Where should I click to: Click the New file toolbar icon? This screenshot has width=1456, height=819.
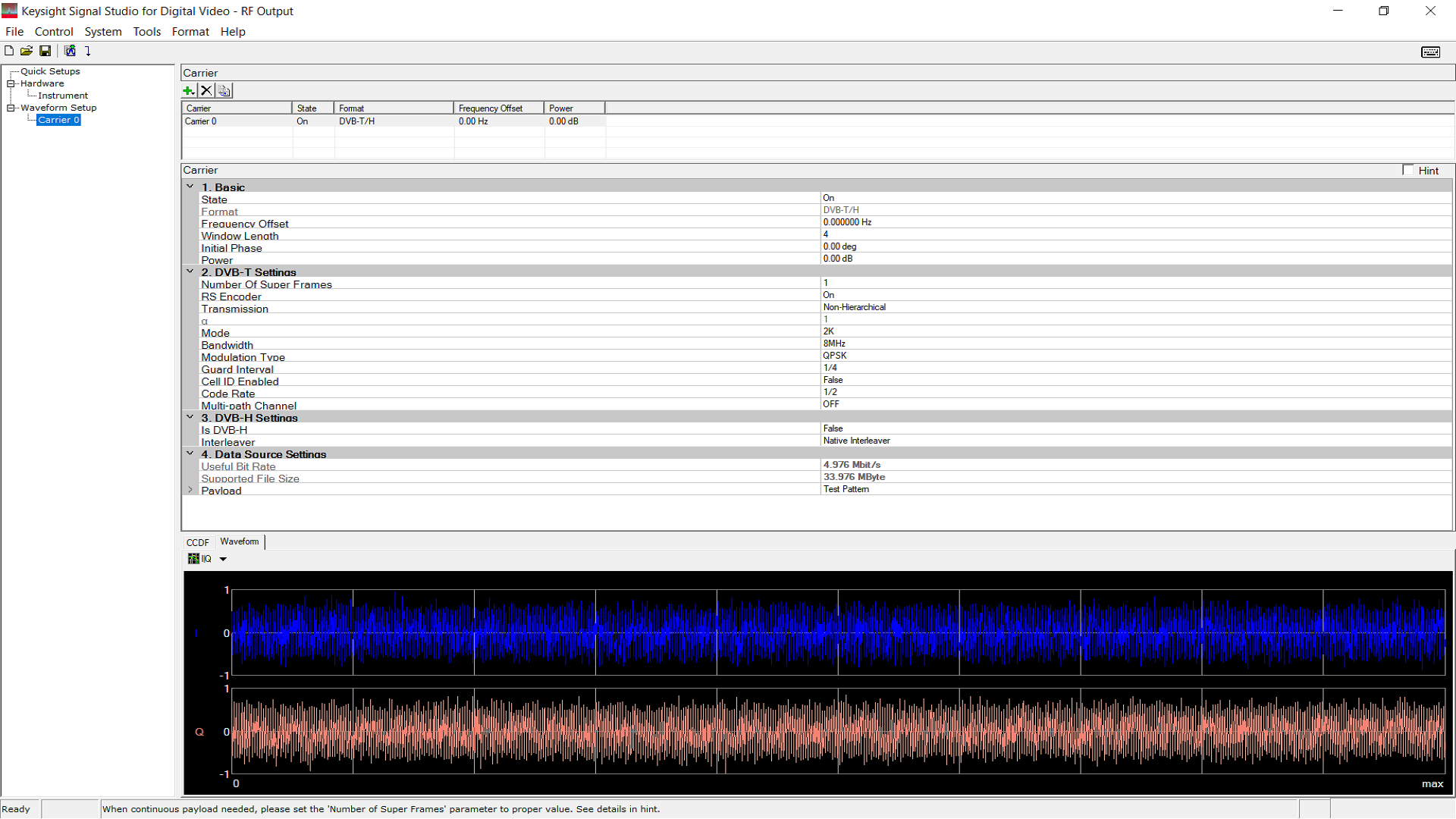pyautogui.click(x=9, y=51)
